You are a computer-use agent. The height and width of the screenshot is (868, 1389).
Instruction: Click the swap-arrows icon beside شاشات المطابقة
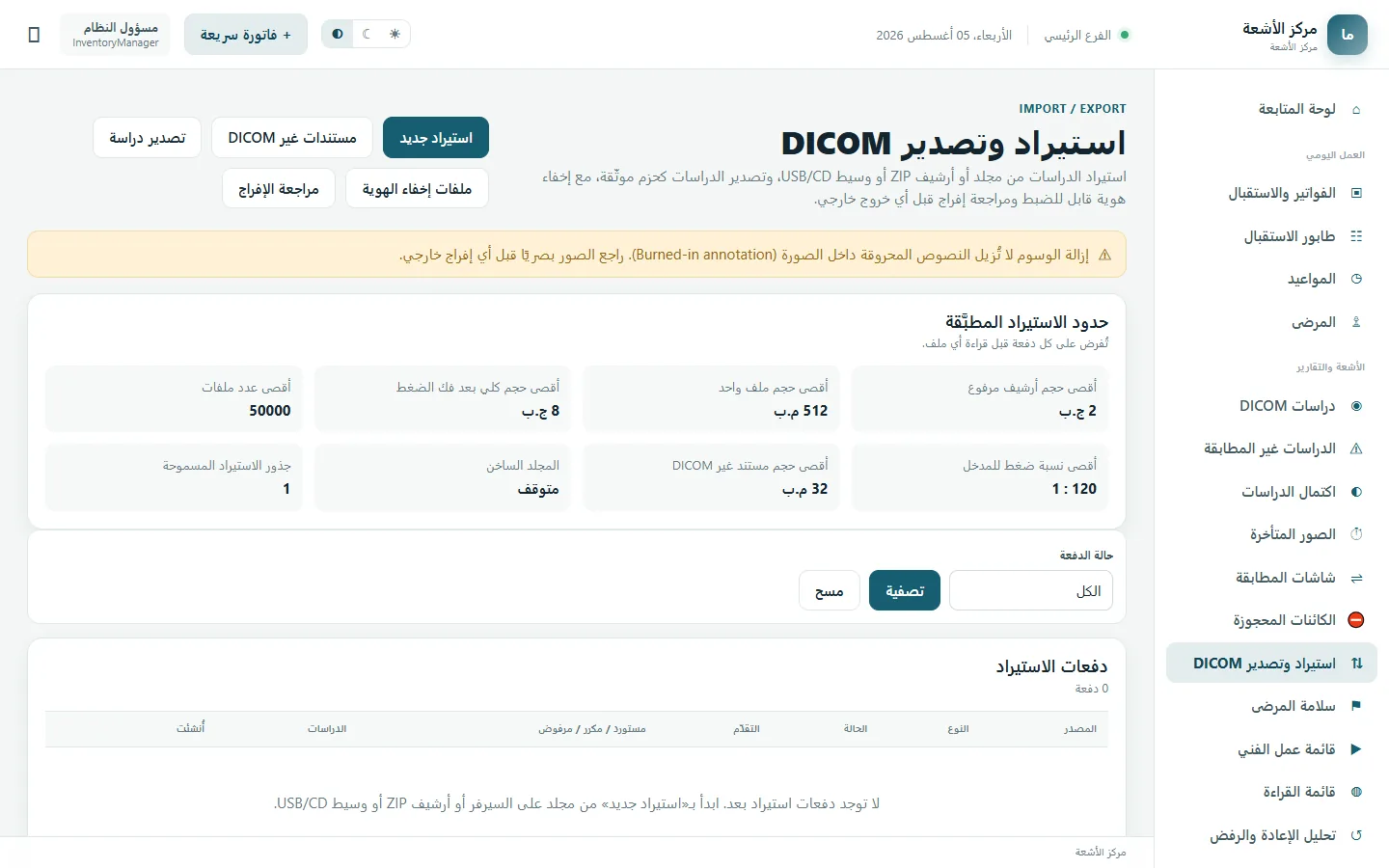(x=1356, y=578)
